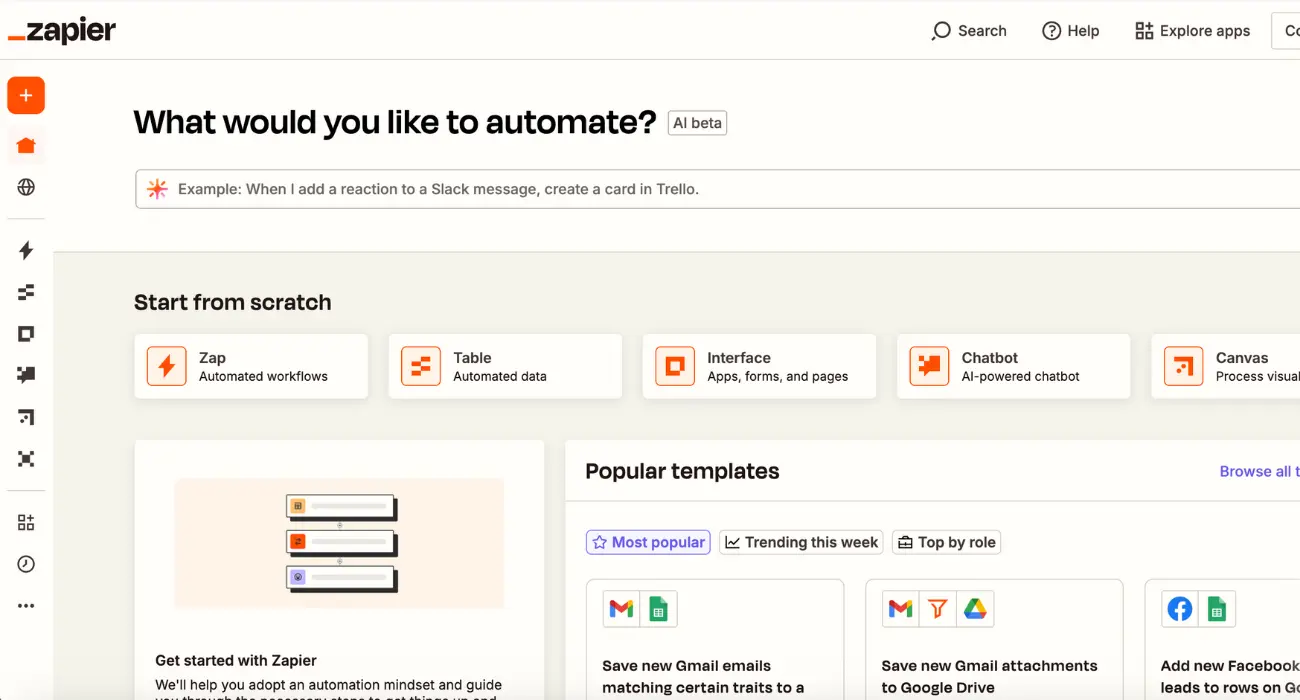Image resolution: width=1300 pixels, height=700 pixels.
Task: Select the Chatbots icon in the sidebar
Action: click(26, 375)
